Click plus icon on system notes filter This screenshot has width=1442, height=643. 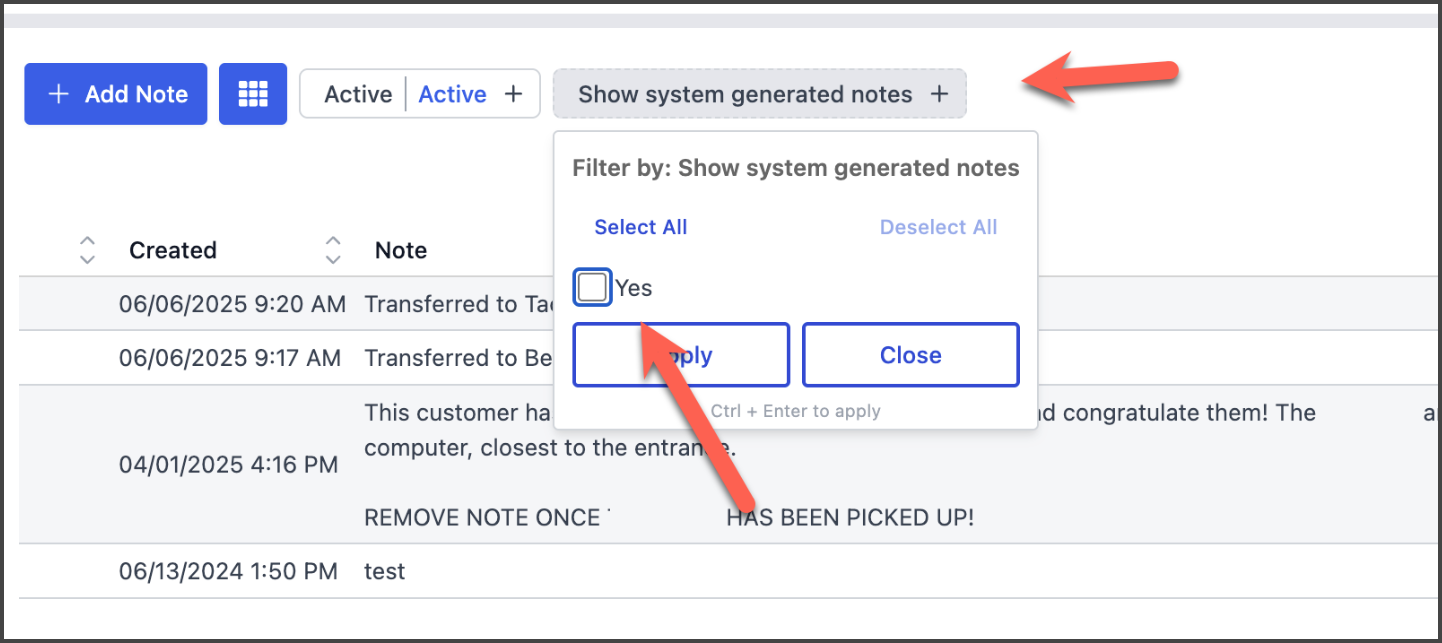[x=939, y=94]
